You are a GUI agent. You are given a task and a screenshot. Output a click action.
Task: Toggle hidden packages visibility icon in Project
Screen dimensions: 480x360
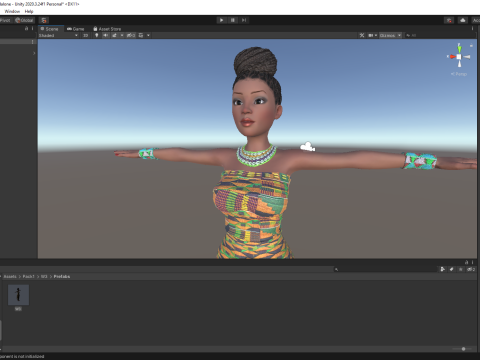click(x=471, y=269)
